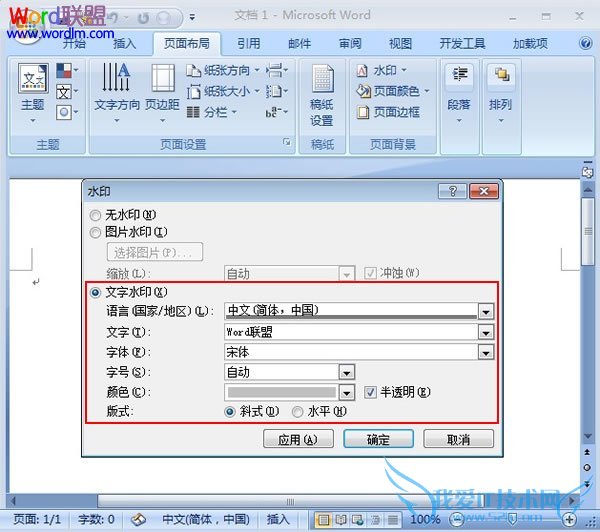Viewport: 600px width, 532px height.
Task: Switch to Full Screen Reading view
Action: pyautogui.click(x=341, y=520)
